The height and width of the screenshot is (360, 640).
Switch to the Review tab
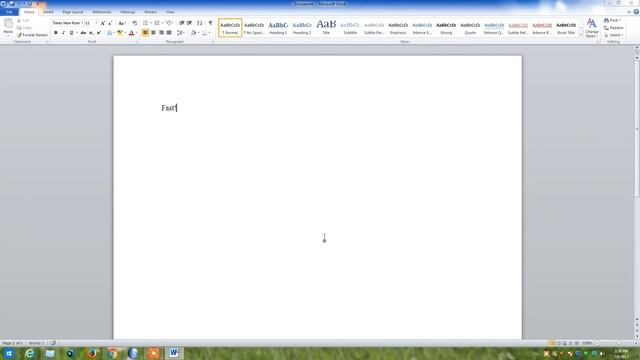coord(150,12)
